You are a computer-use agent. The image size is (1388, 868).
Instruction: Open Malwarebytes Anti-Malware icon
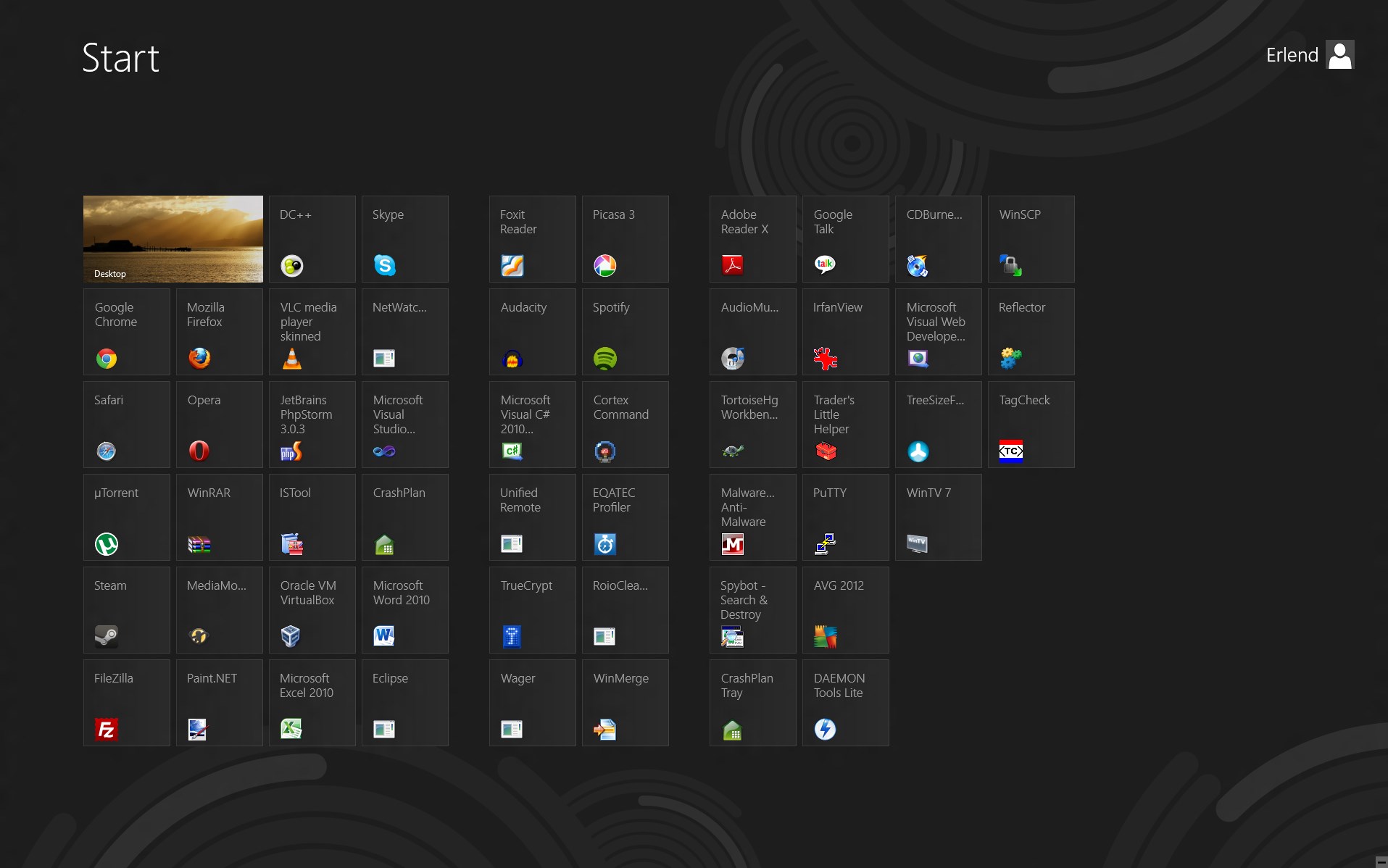point(733,544)
